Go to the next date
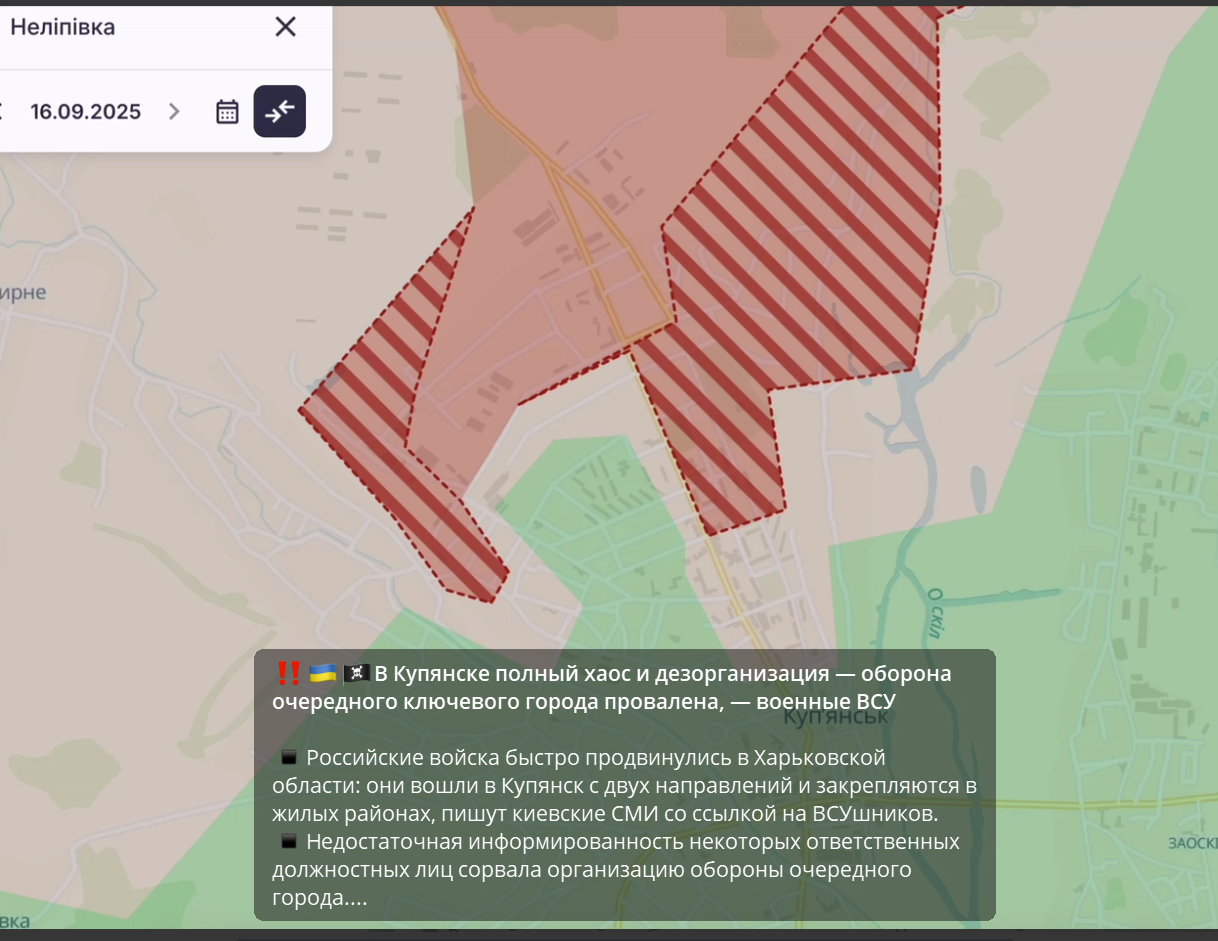This screenshot has width=1218, height=941. pos(174,111)
